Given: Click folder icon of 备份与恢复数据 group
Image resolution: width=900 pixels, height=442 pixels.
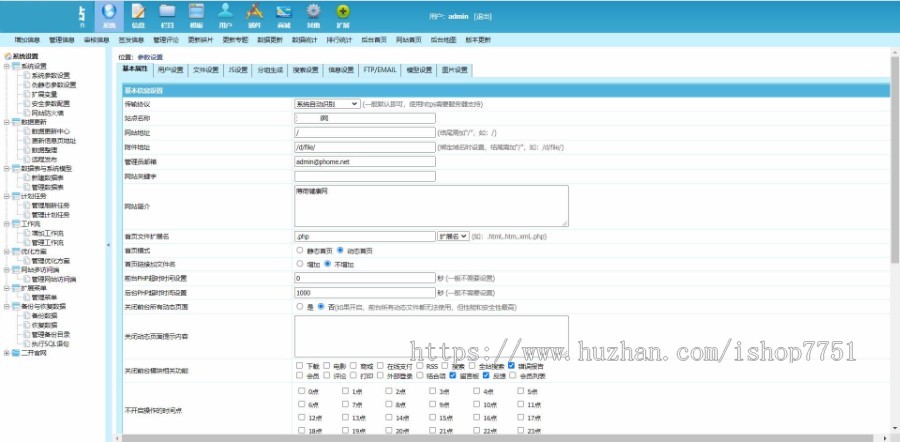Looking at the screenshot, I should (16, 307).
